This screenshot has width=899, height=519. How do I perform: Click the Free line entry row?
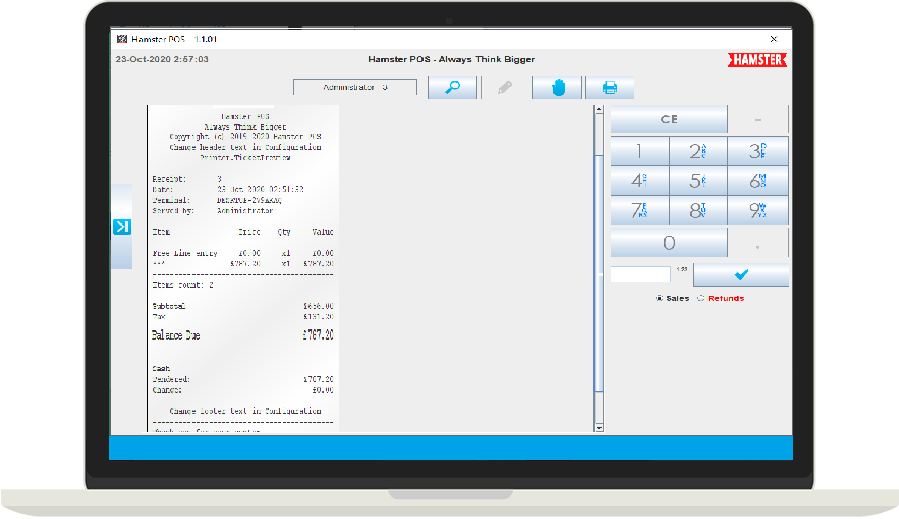pos(243,253)
